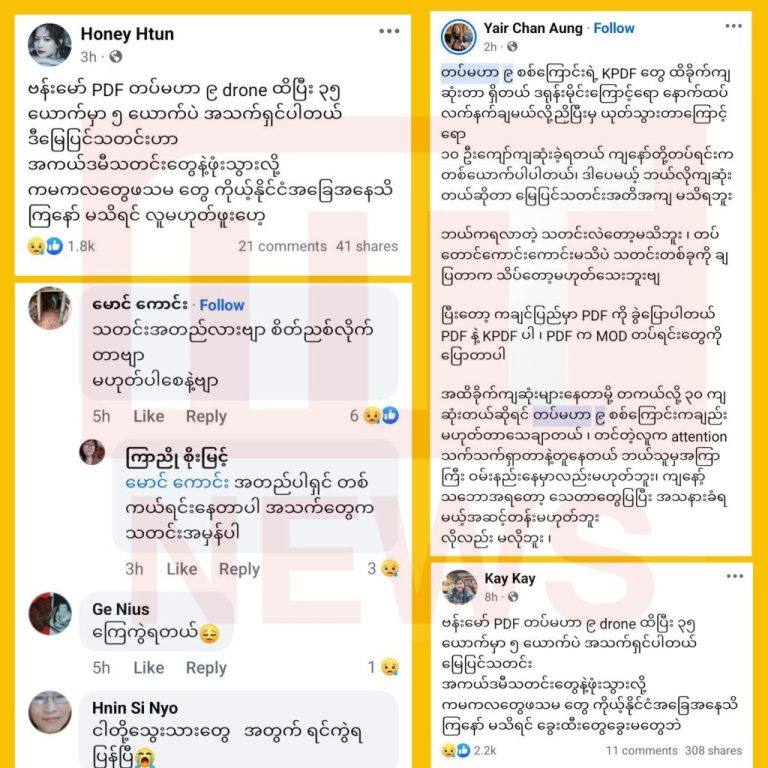Open Hnin Si Nyo's profile name

click(135, 708)
